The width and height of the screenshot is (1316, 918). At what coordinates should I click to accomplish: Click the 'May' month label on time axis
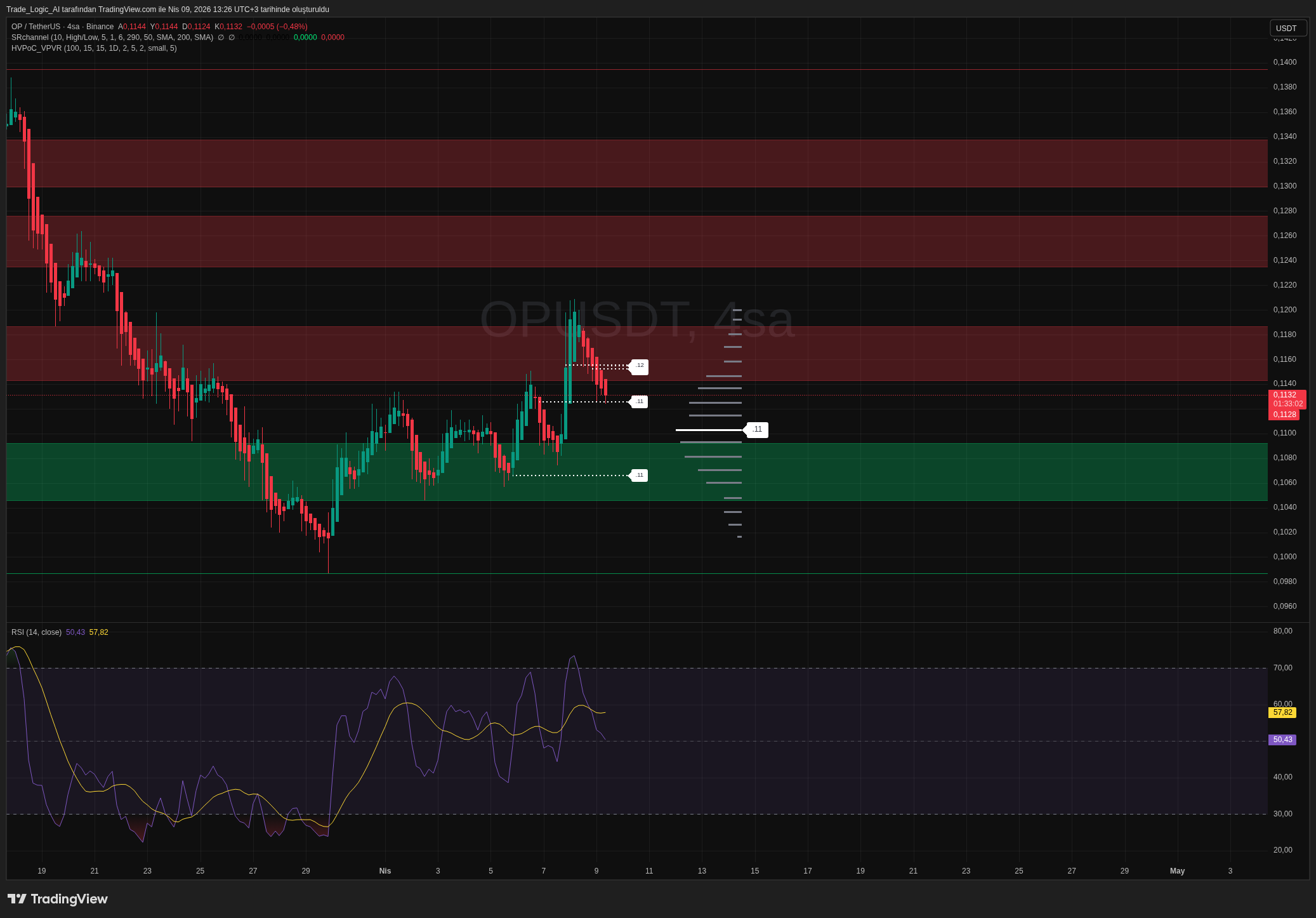[1177, 871]
